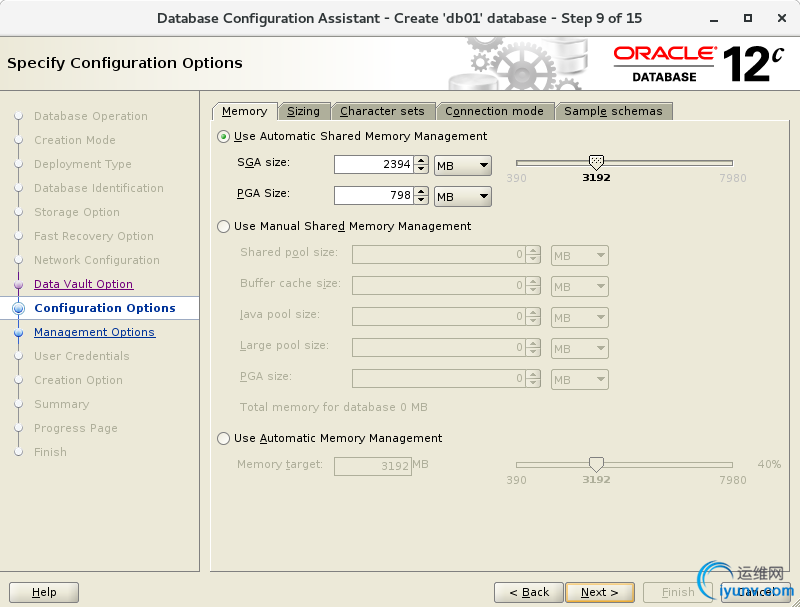Viewport: 800px width, 607px height.
Task: Open Large pool size unit dropdown
Action: [x=580, y=349]
